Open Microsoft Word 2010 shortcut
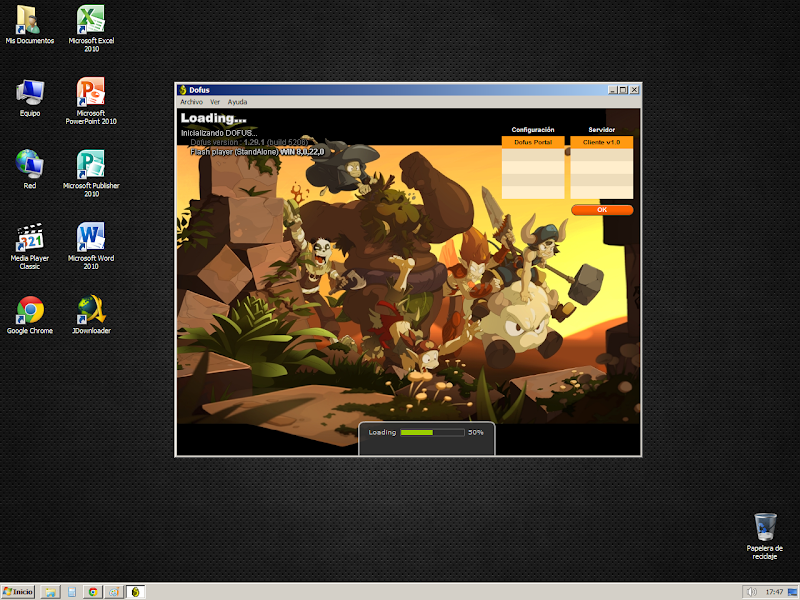The width and height of the screenshot is (800, 600). click(x=91, y=245)
